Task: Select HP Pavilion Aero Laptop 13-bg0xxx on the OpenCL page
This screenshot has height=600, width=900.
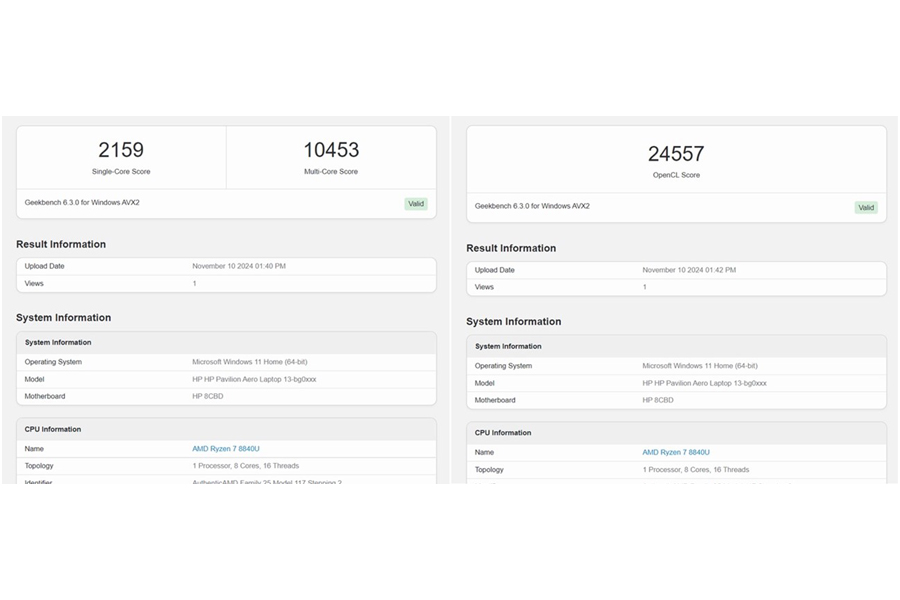Action: (x=704, y=383)
